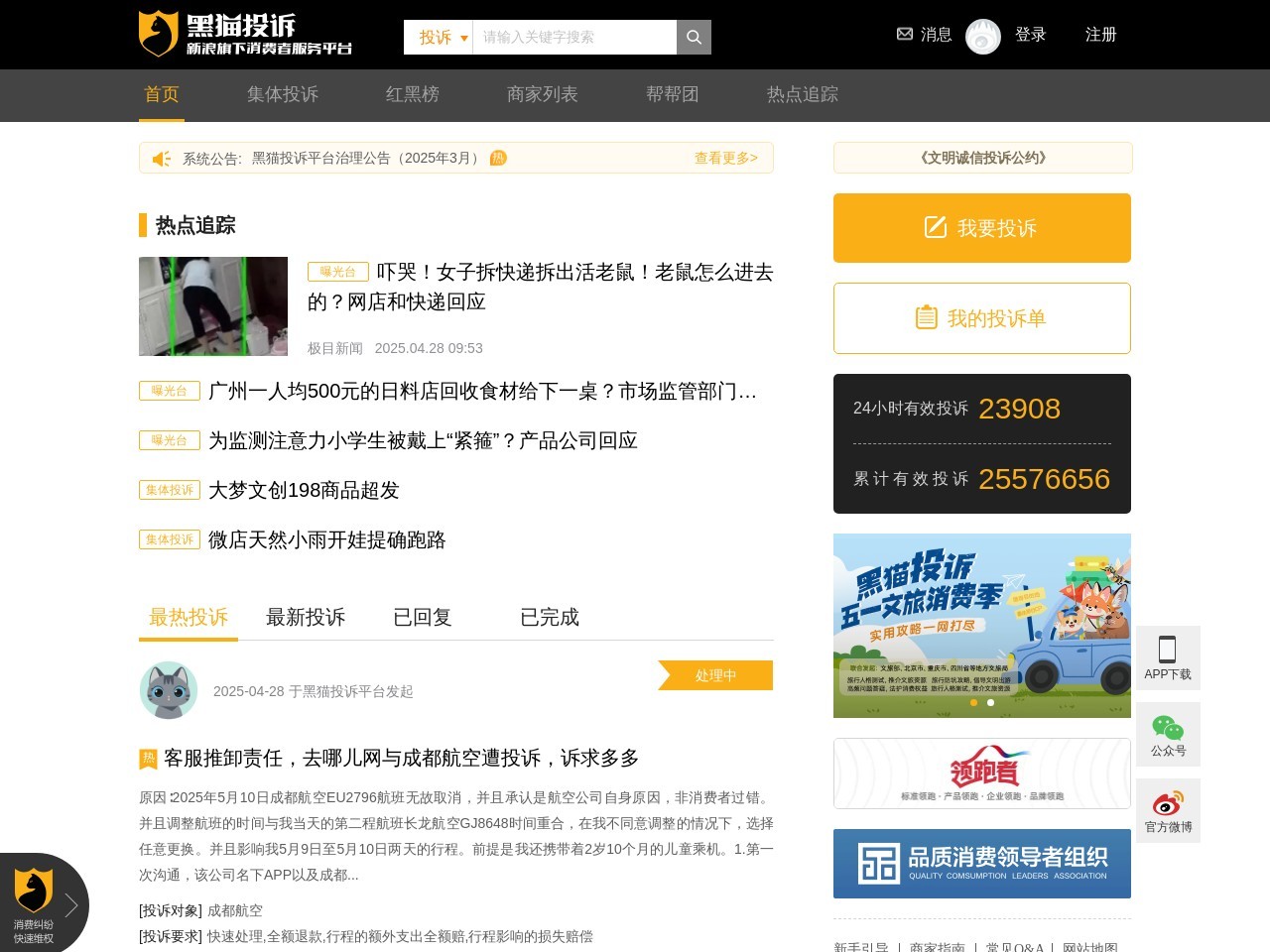Click the 处理中 status badge
1270x952 pixels.
pos(715,675)
